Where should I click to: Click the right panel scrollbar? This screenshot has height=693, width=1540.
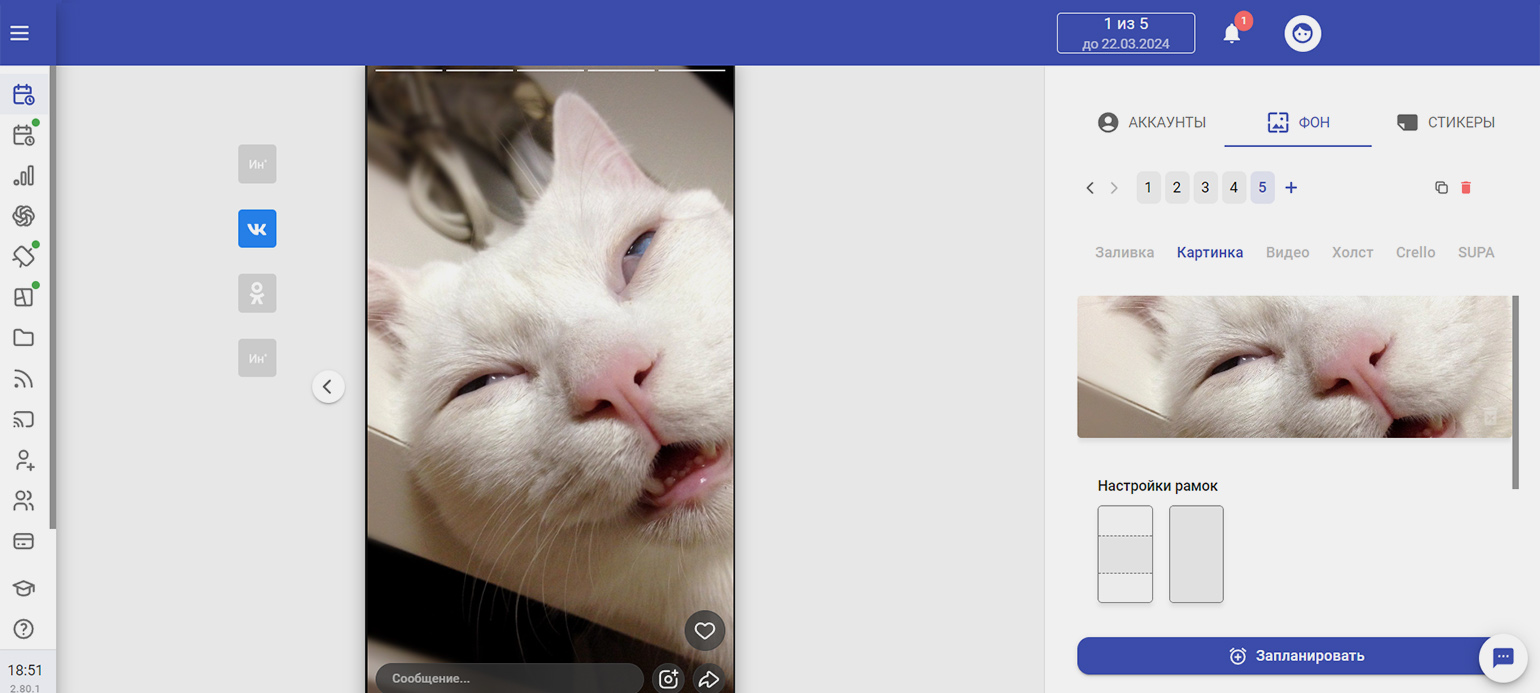click(1515, 392)
